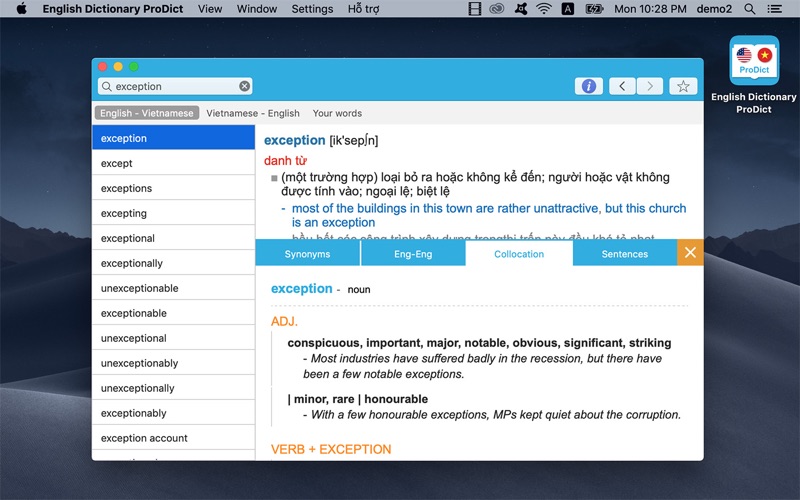This screenshot has height=500, width=800.
Task: Click the Creative Cloud menu bar icon
Action: tap(496, 9)
